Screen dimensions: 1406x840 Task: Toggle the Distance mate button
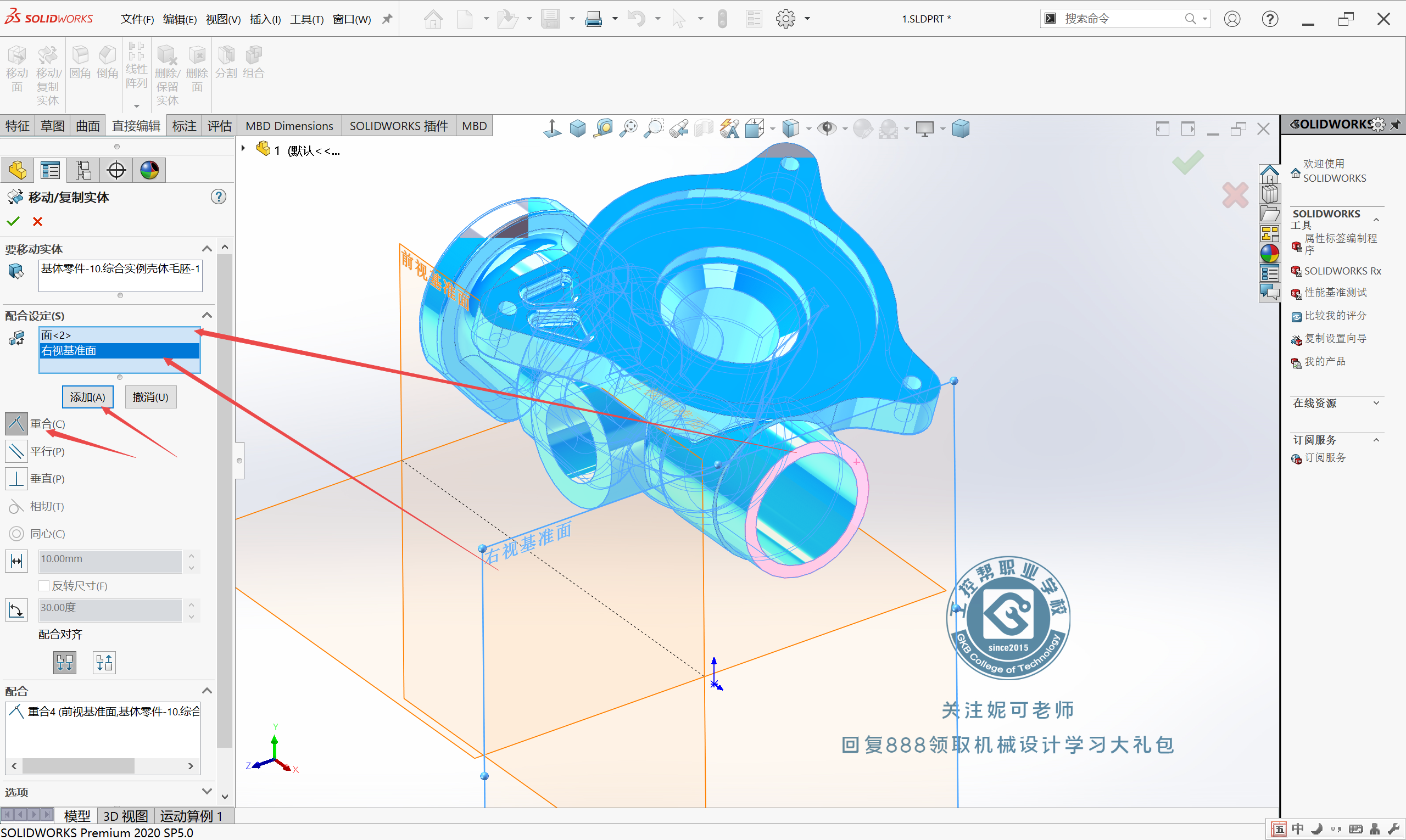(16, 561)
